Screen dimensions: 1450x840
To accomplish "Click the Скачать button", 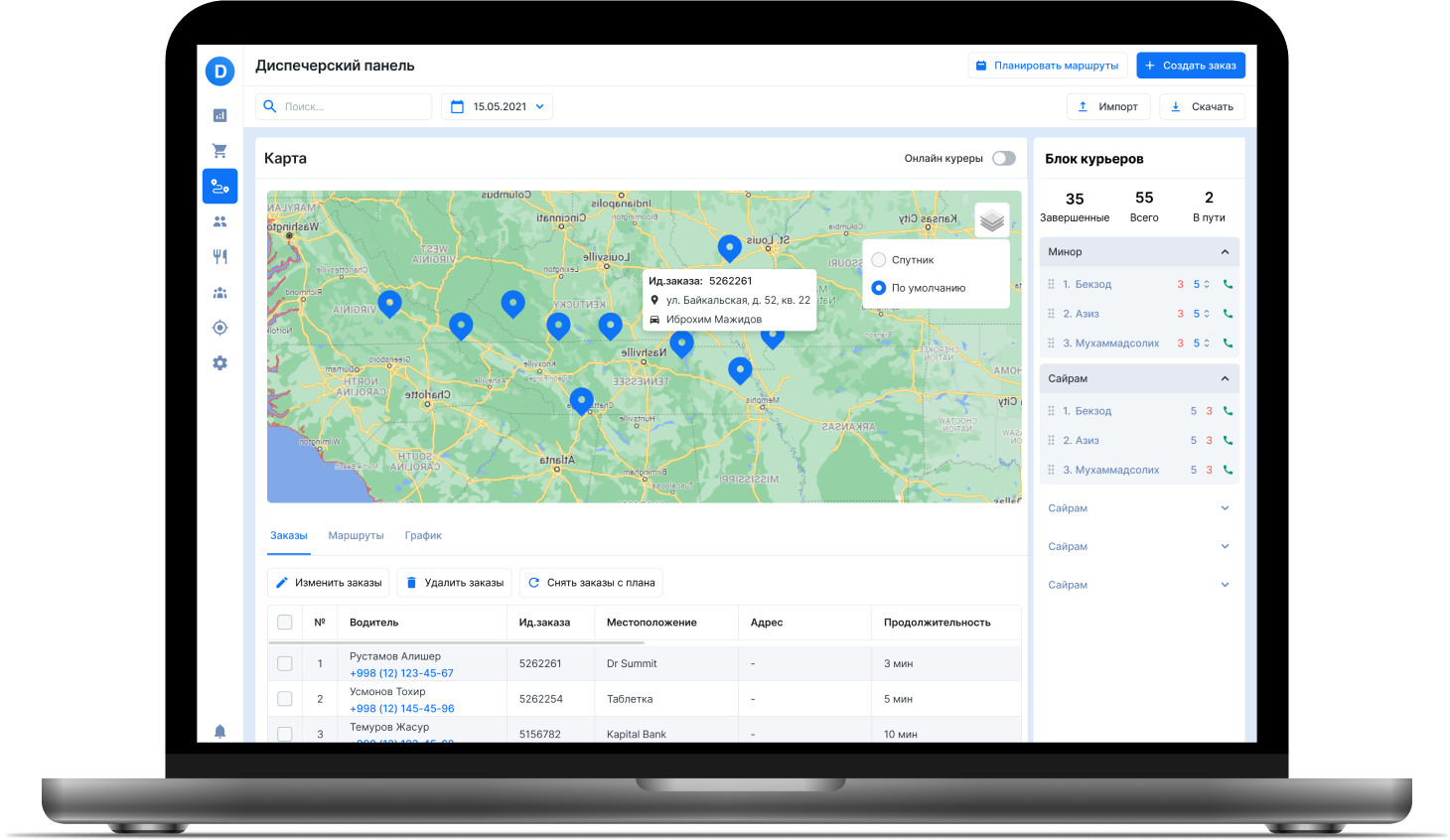I will (x=1202, y=106).
